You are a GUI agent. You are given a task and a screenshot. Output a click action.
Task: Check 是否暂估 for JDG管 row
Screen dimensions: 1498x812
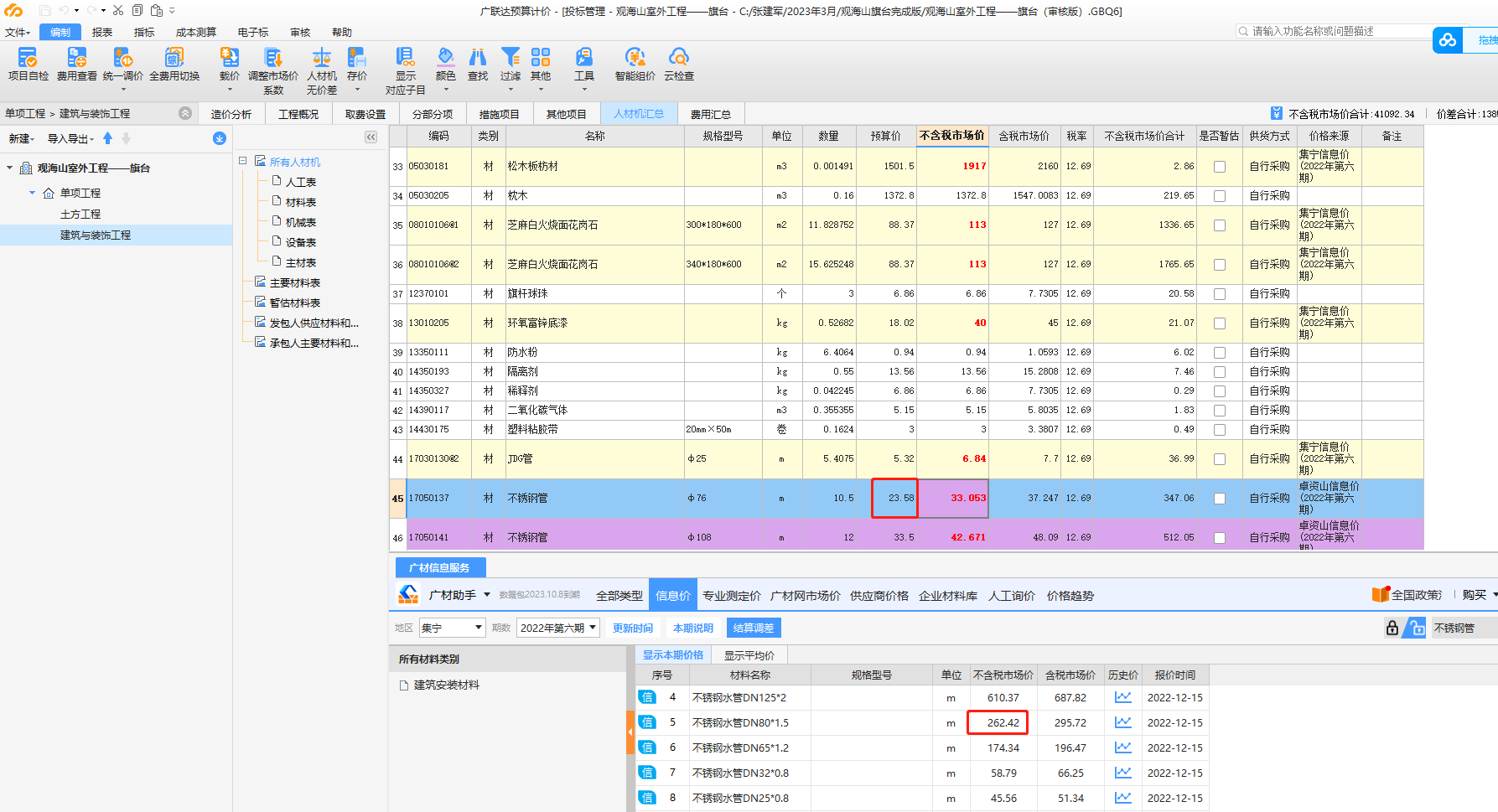1220,459
